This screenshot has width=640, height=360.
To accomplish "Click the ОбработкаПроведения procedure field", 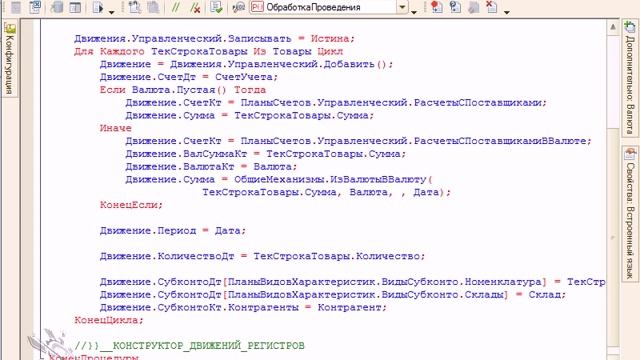I will pyautogui.click(x=322, y=7).
